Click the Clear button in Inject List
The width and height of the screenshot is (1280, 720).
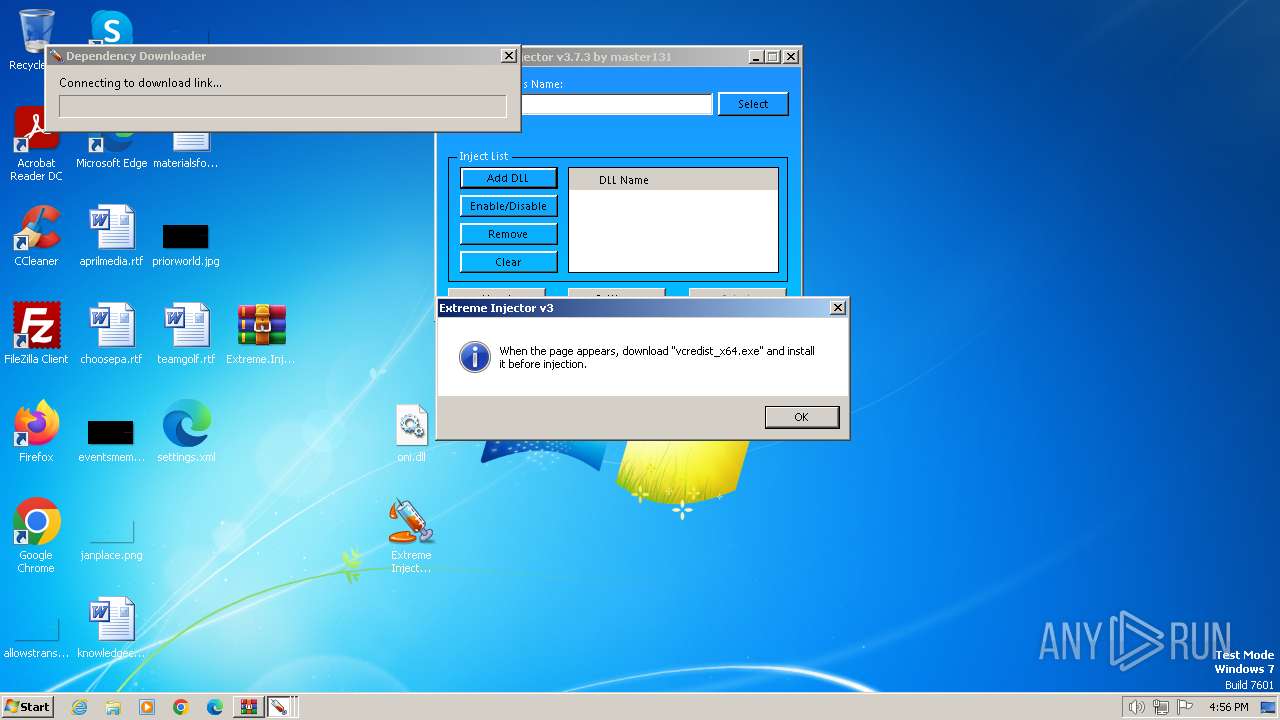point(508,262)
